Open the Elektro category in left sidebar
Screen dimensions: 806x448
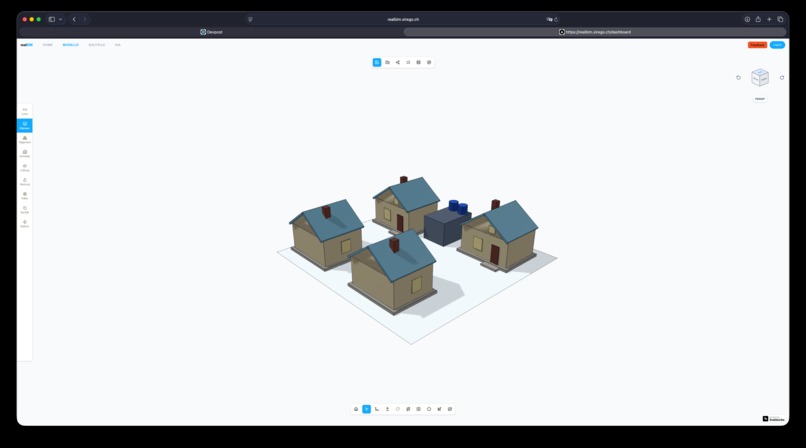25,223
